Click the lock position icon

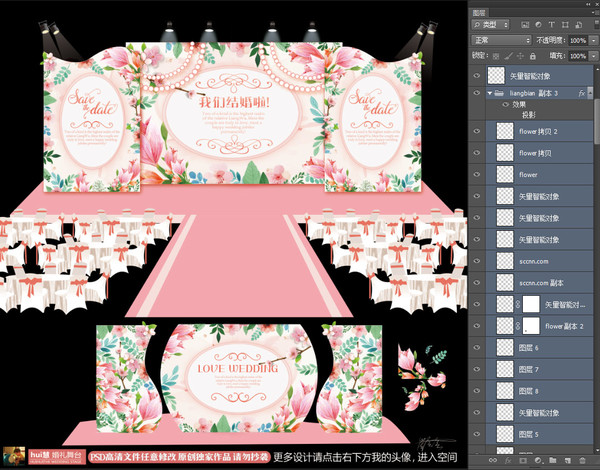(x=520, y=56)
